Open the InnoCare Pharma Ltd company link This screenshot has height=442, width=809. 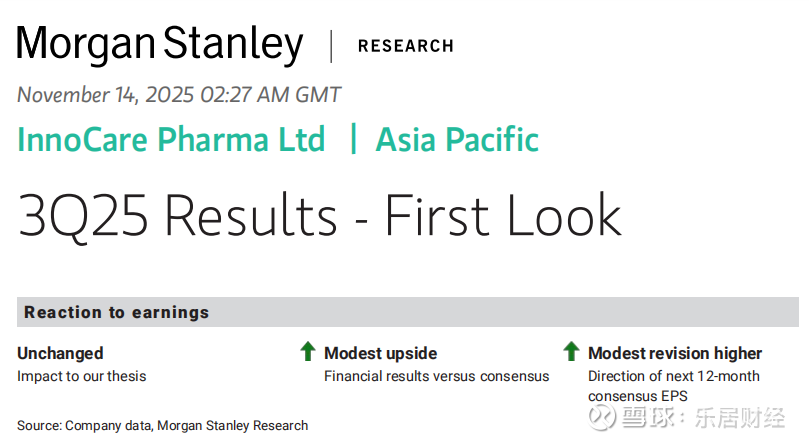(x=171, y=139)
